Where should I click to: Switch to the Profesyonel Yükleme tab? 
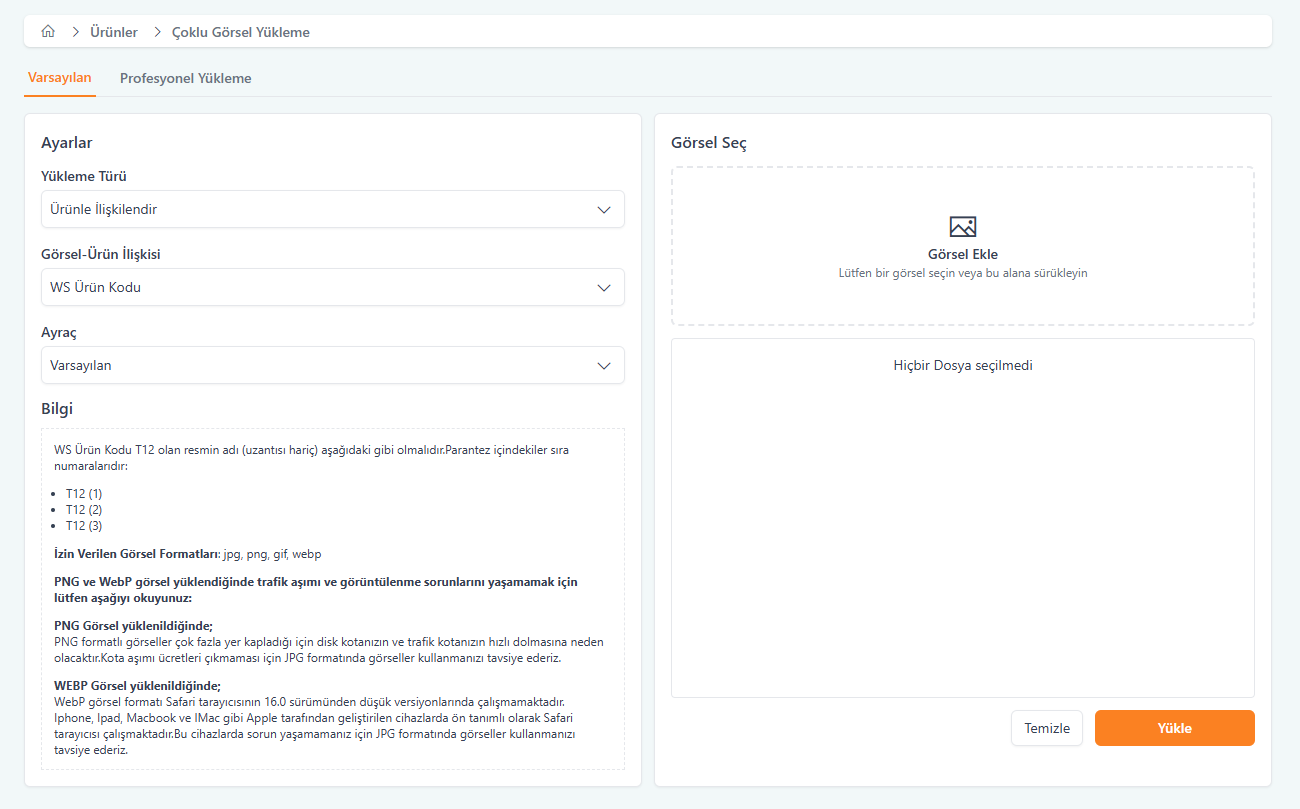(185, 78)
